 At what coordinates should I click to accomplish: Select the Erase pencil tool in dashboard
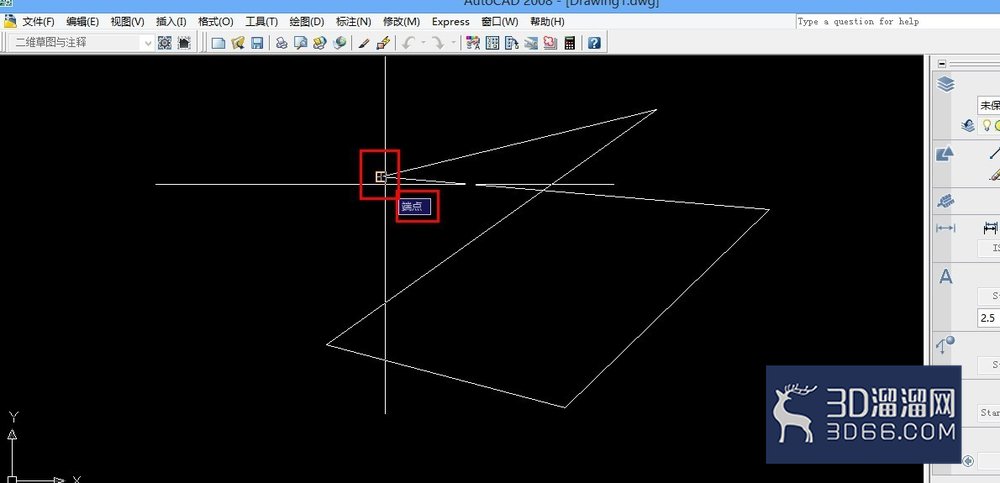995,174
